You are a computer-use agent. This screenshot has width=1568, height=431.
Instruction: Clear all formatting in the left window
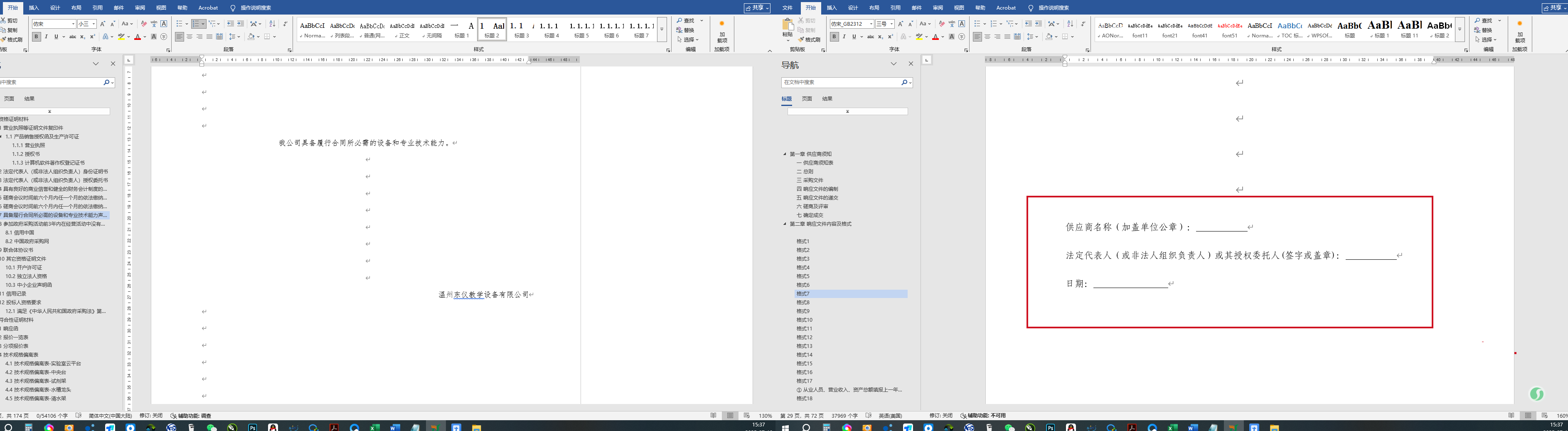pyautogui.click(x=144, y=24)
